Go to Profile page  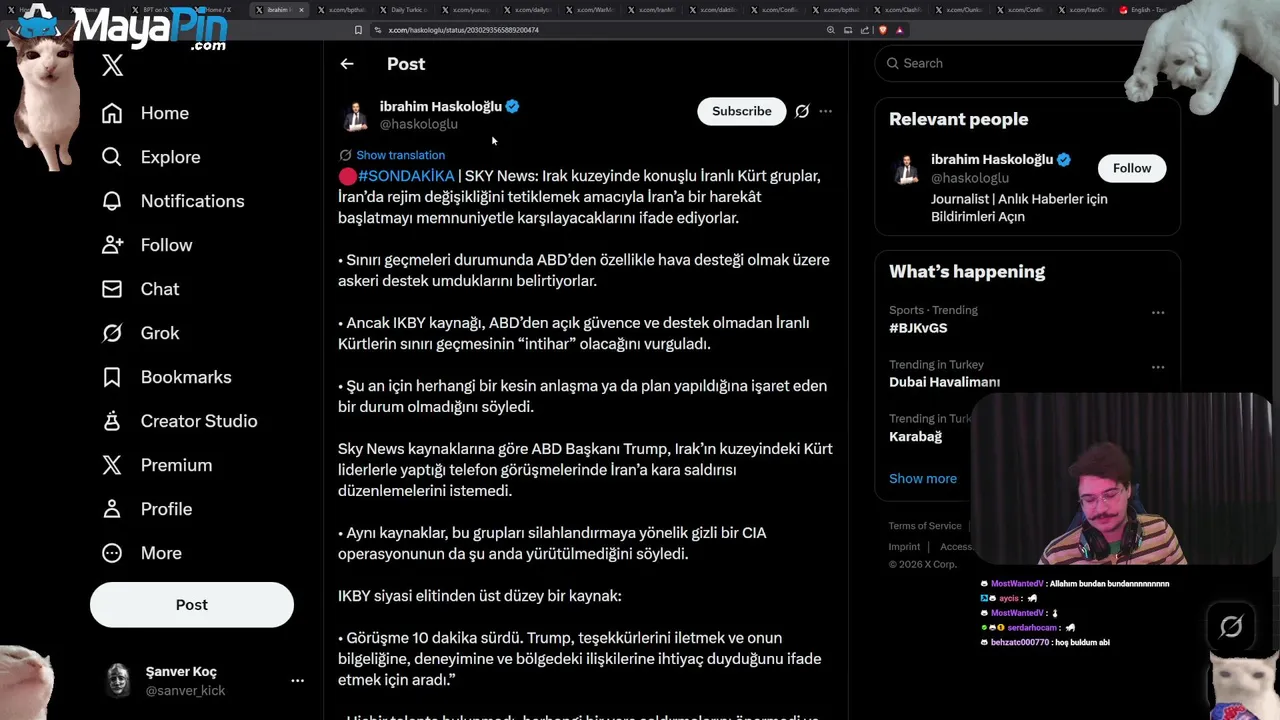point(147,509)
